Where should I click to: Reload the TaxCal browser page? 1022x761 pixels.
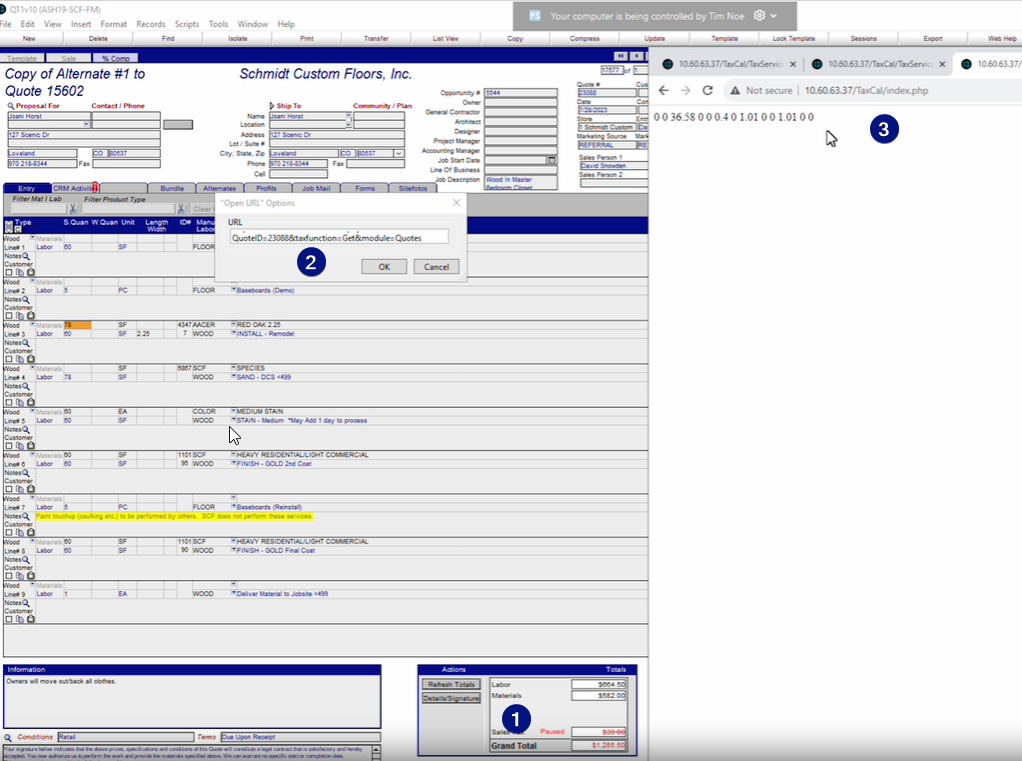708,91
